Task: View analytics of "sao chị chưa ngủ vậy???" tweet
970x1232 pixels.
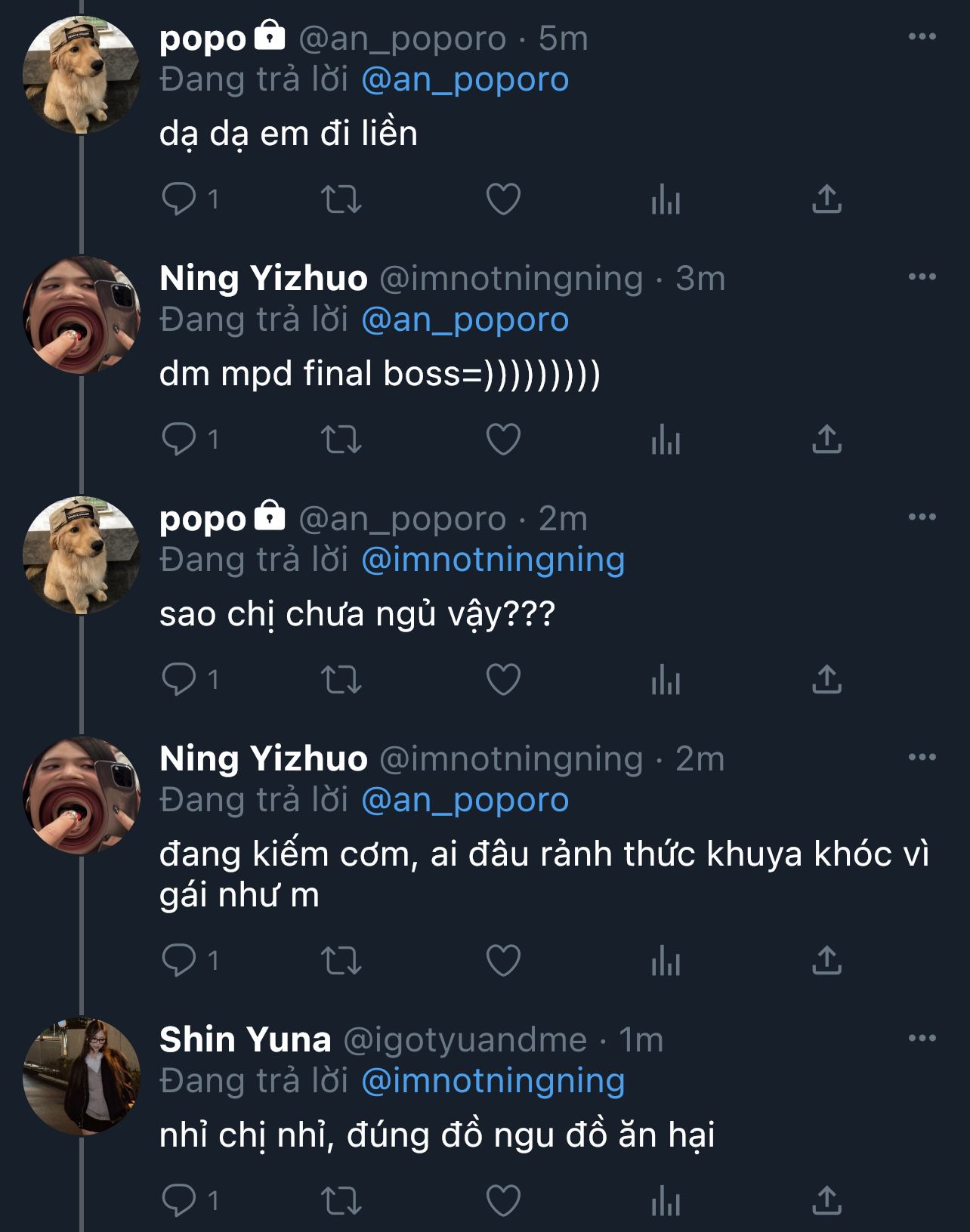Action: 666,680
